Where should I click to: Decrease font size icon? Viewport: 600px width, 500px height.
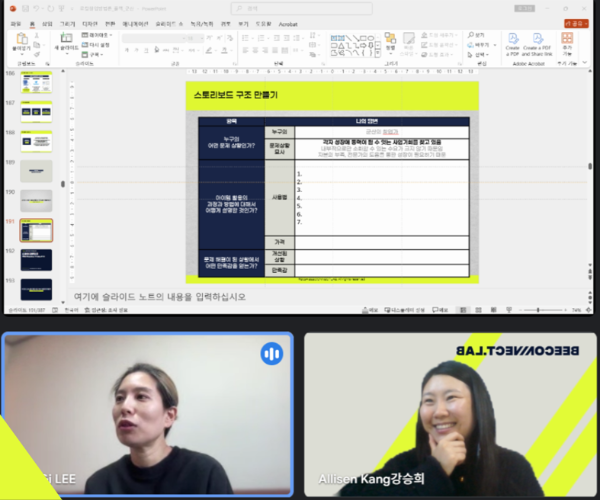(219, 38)
